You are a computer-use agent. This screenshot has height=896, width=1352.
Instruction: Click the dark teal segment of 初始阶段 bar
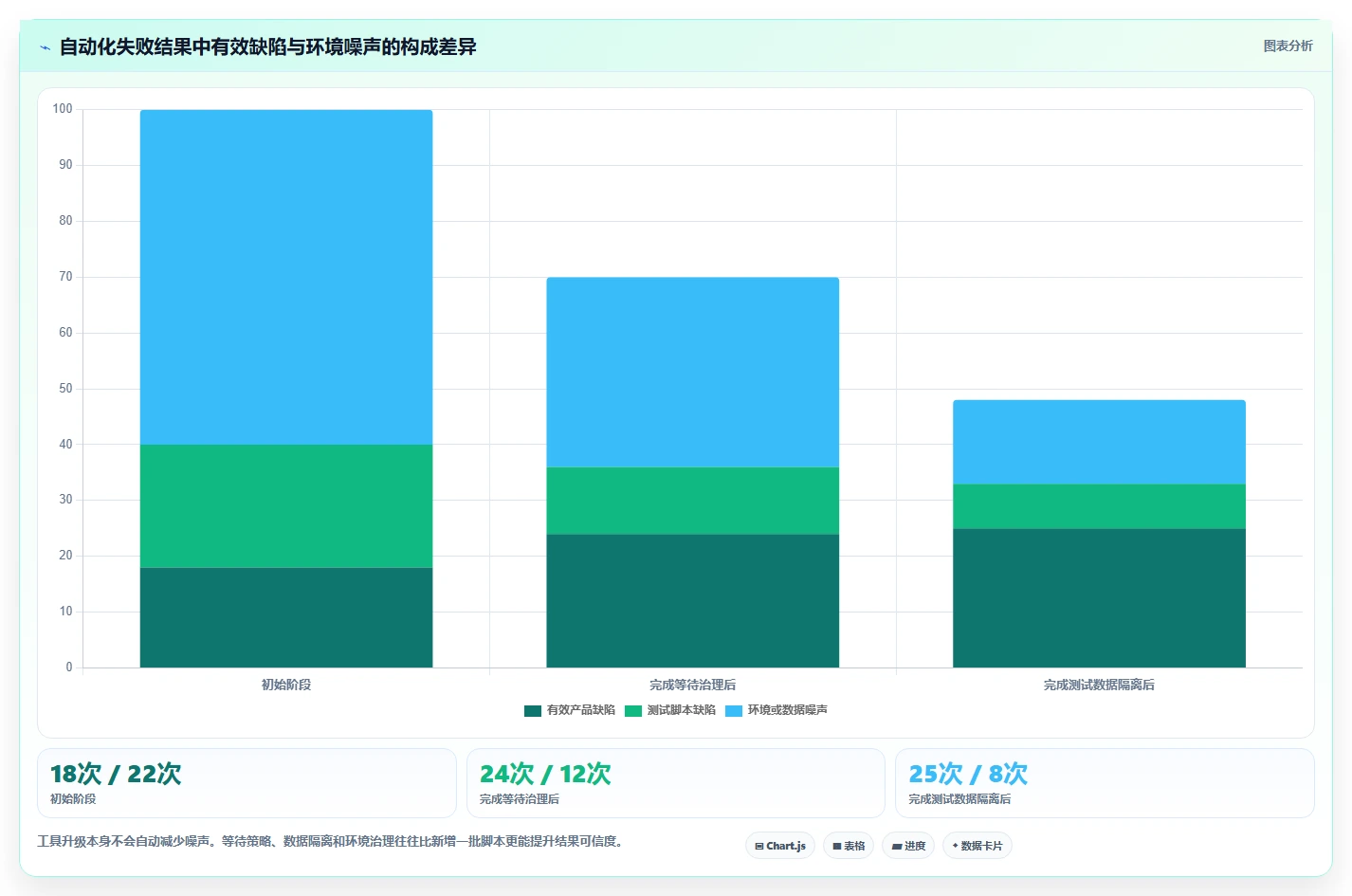pyautogui.click(x=286, y=617)
